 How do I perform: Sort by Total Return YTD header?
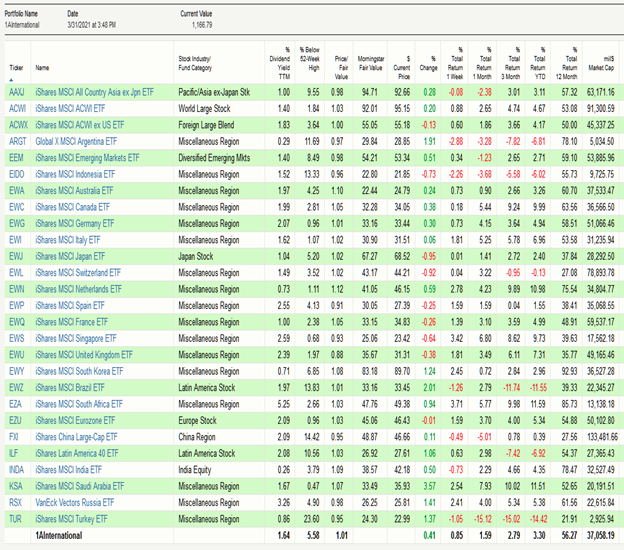[x=538, y=63]
